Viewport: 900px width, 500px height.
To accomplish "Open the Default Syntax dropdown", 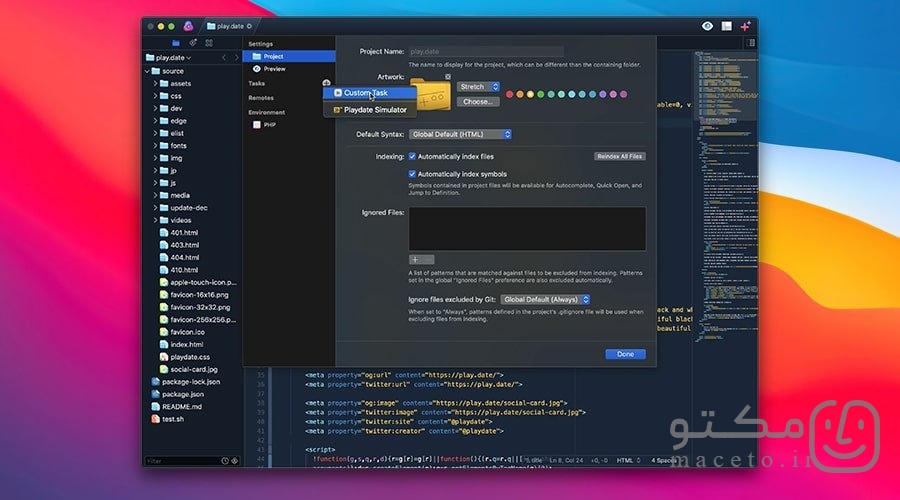I will tap(460, 134).
